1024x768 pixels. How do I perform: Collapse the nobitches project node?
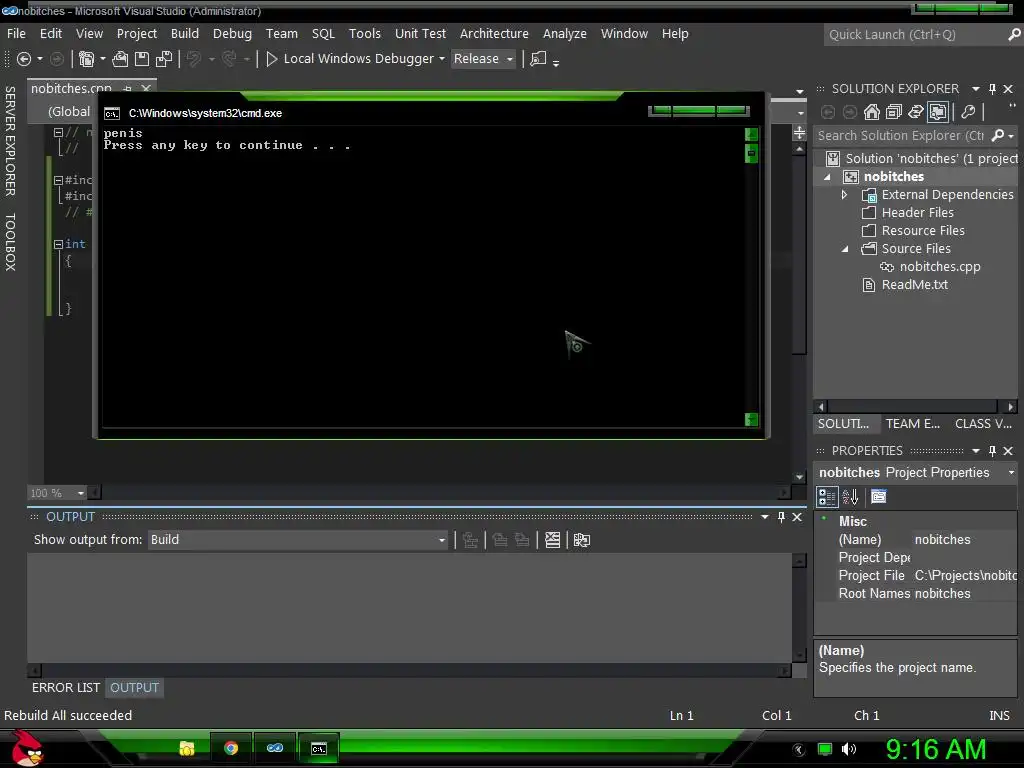(827, 177)
